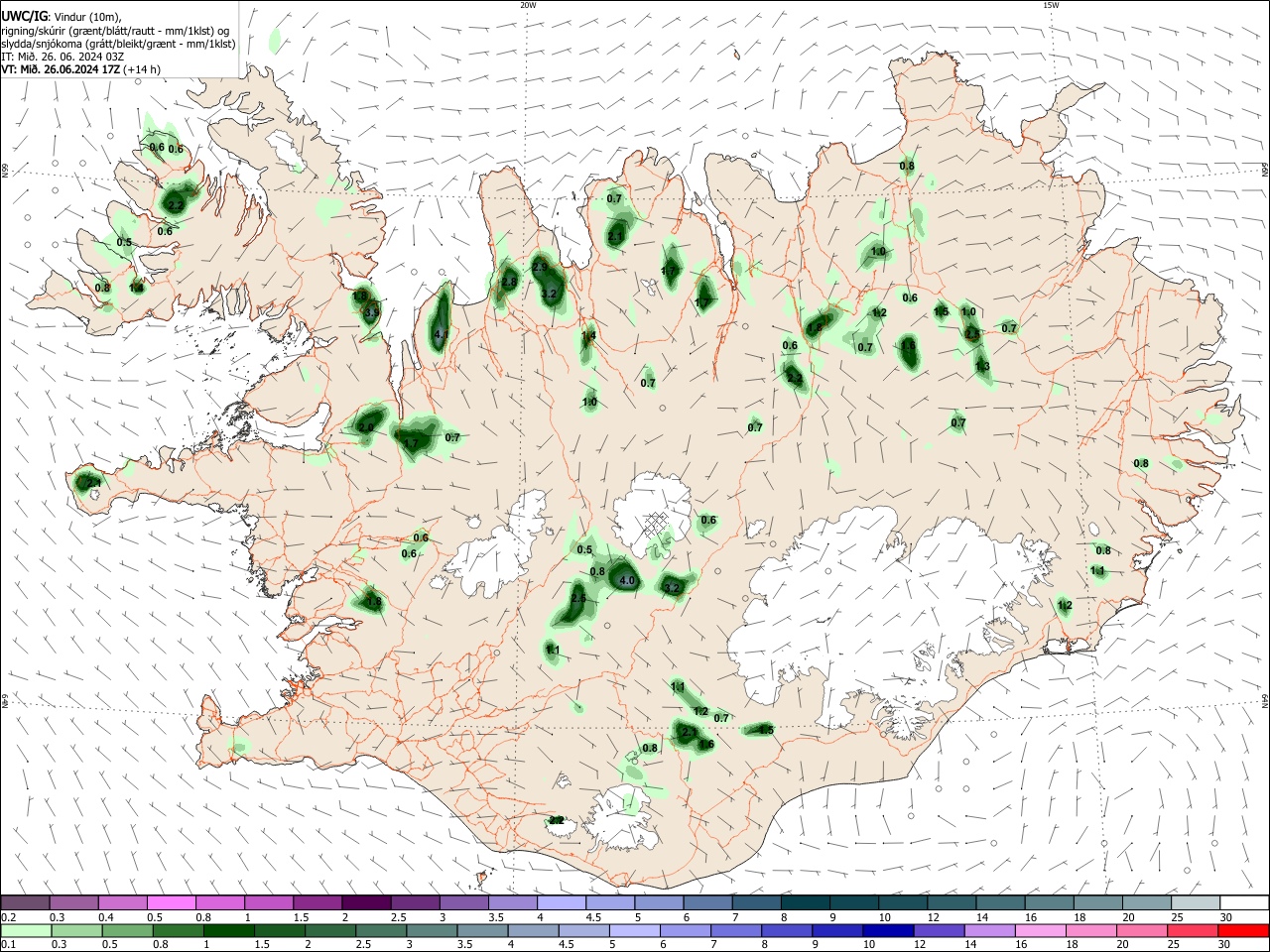1270x952 pixels.
Task: Click the pale grey 25 swatch in top legend row
Action: click(1194, 902)
